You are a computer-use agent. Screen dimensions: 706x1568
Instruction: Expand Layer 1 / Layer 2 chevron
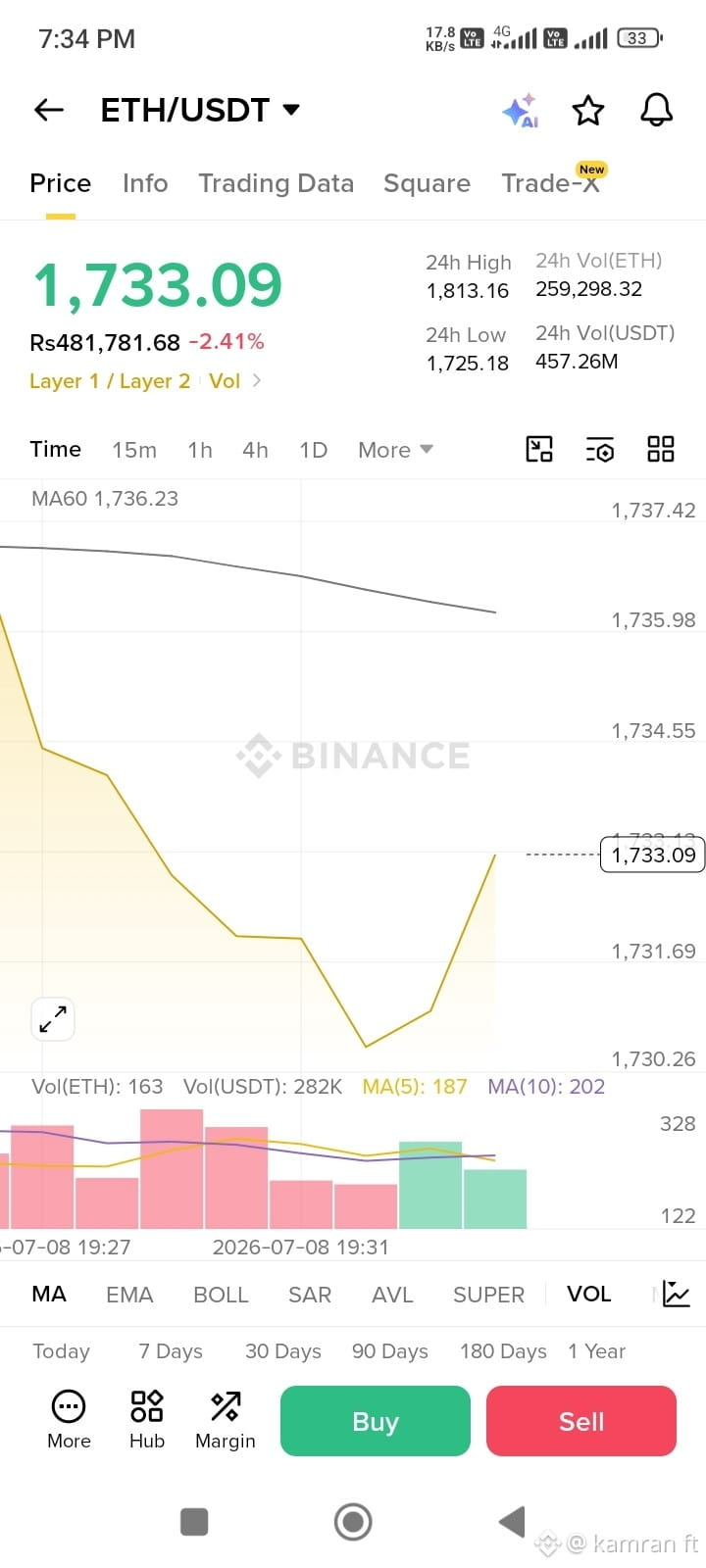[x=257, y=380]
